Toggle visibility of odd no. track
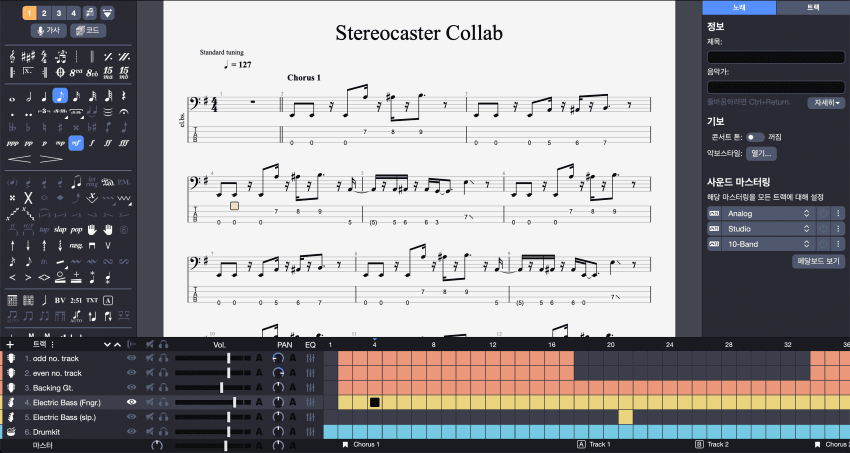The height and width of the screenshot is (453, 850). [x=131, y=358]
